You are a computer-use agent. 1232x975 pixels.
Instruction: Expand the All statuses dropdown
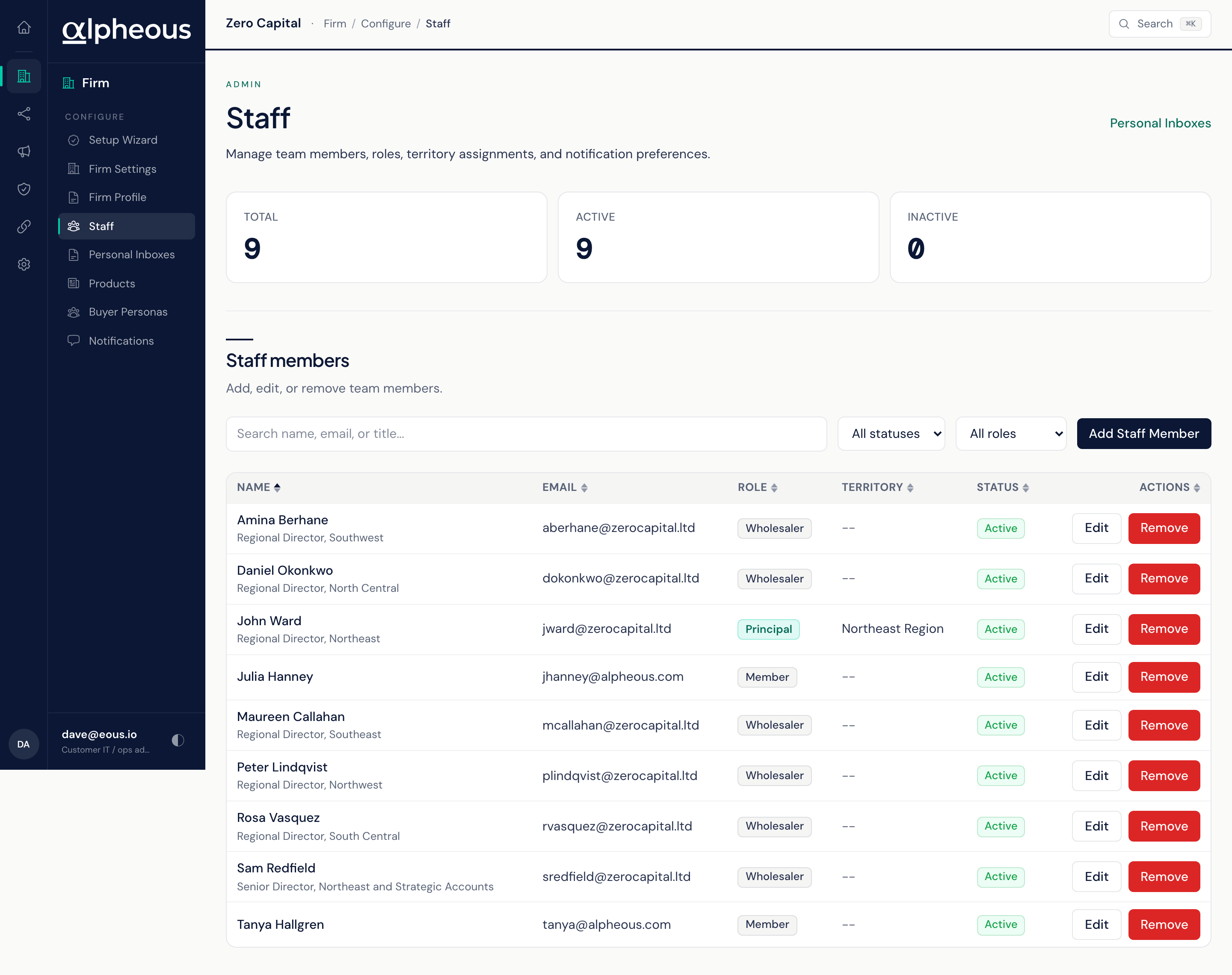[891, 434]
